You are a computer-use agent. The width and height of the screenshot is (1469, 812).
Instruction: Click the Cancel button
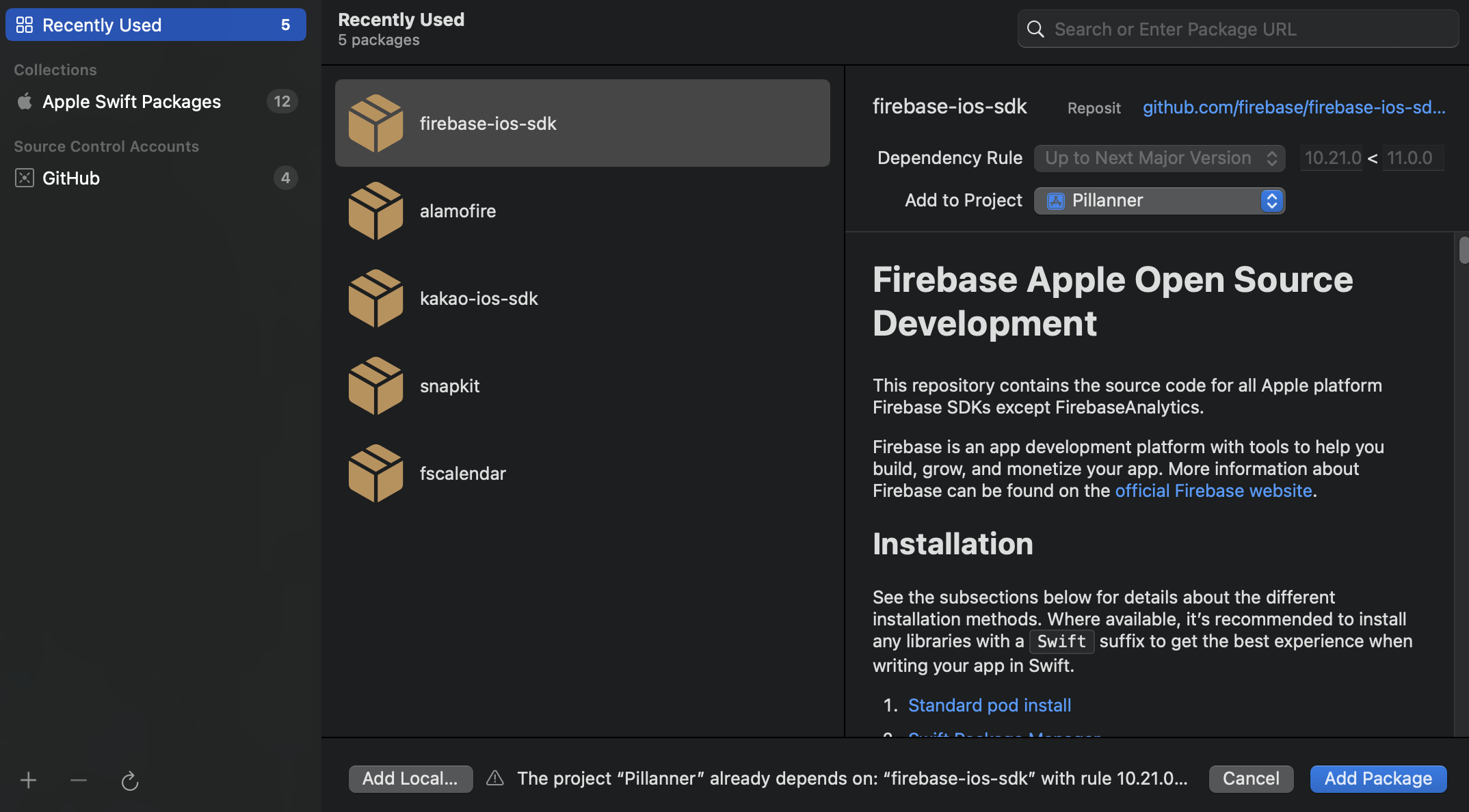(x=1251, y=779)
